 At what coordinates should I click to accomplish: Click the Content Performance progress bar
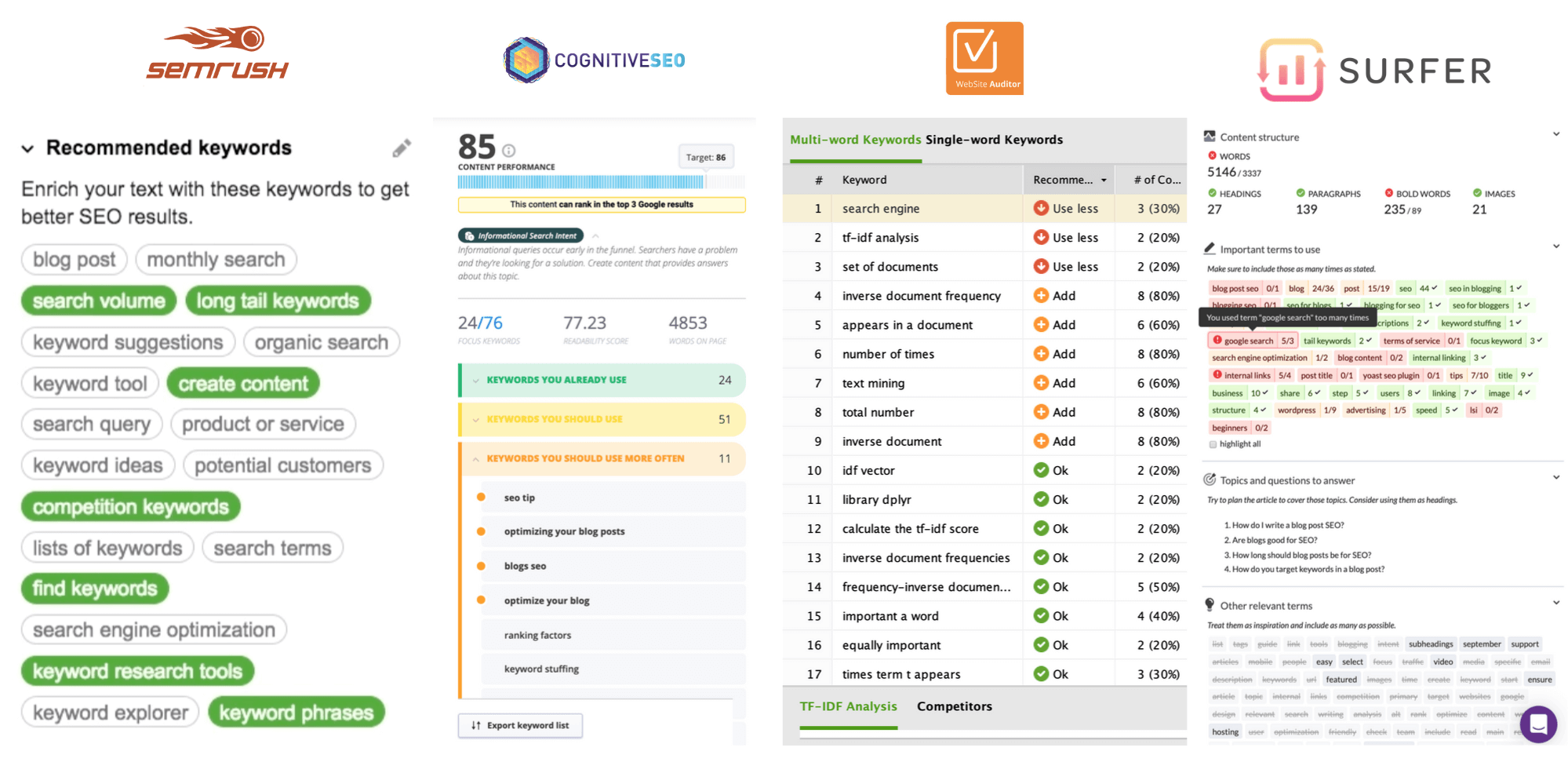[x=602, y=182]
